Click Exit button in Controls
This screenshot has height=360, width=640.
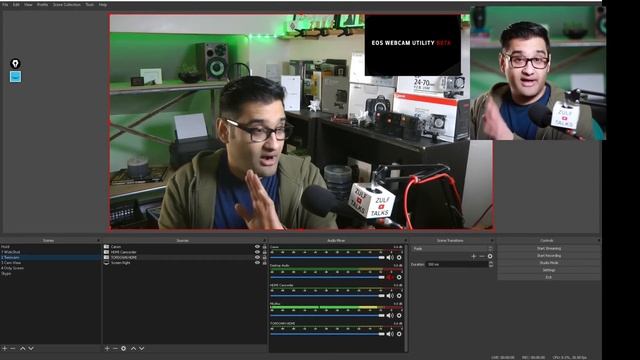pyautogui.click(x=549, y=277)
